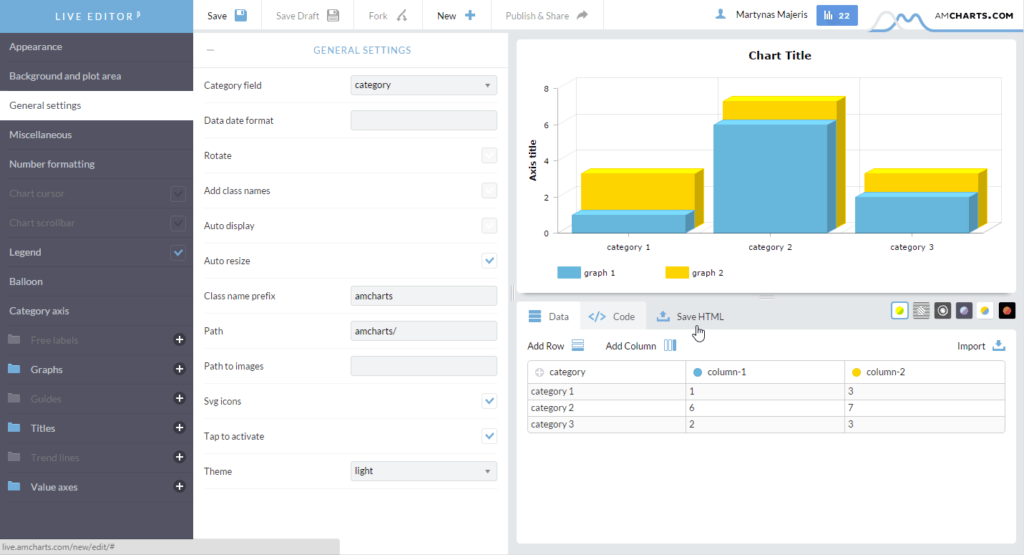Check the Auto display box

pyautogui.click(x=489, y=226)
